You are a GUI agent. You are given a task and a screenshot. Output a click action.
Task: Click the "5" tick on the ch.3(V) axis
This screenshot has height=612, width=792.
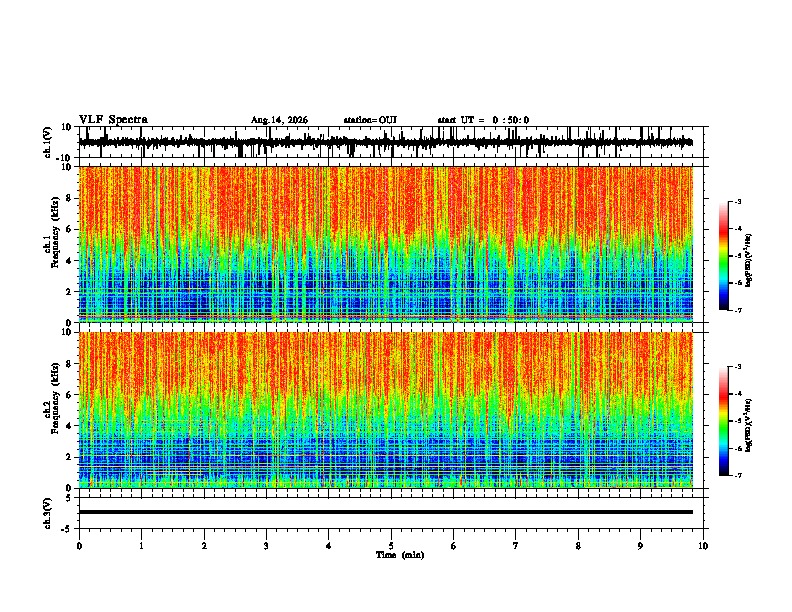[70, 498]
